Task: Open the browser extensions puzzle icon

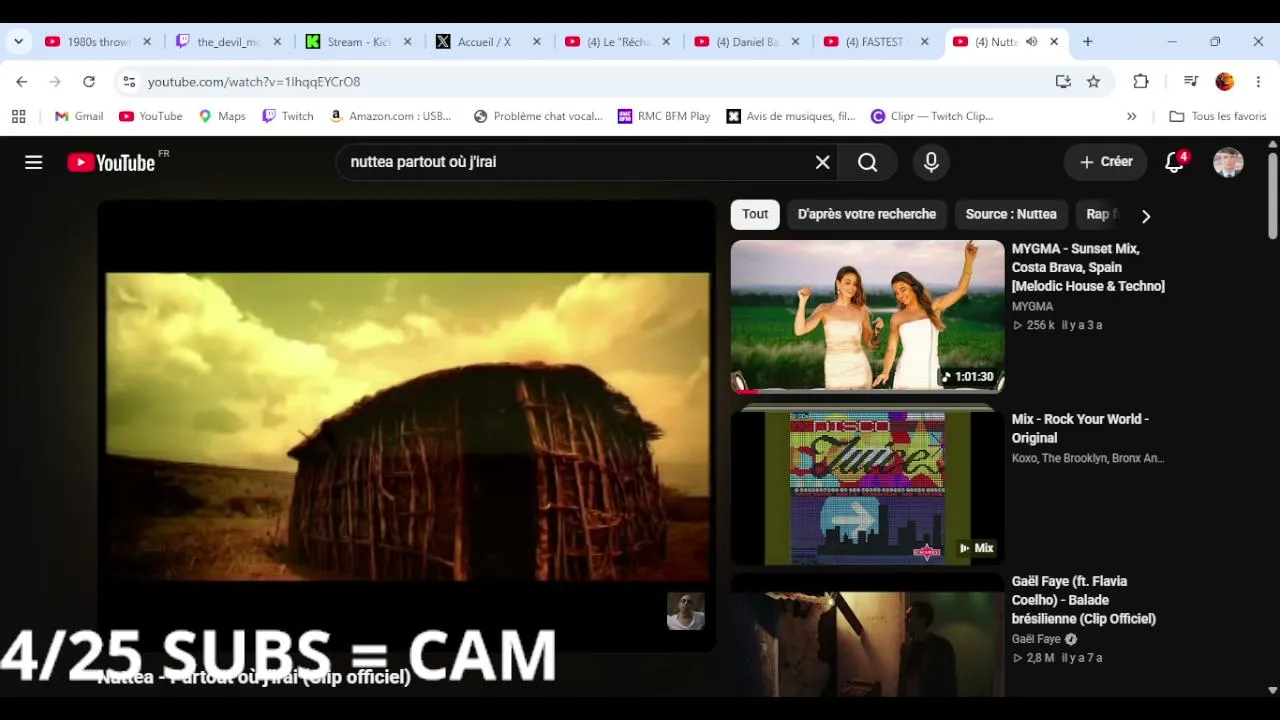Action: tap(1141, 82)
